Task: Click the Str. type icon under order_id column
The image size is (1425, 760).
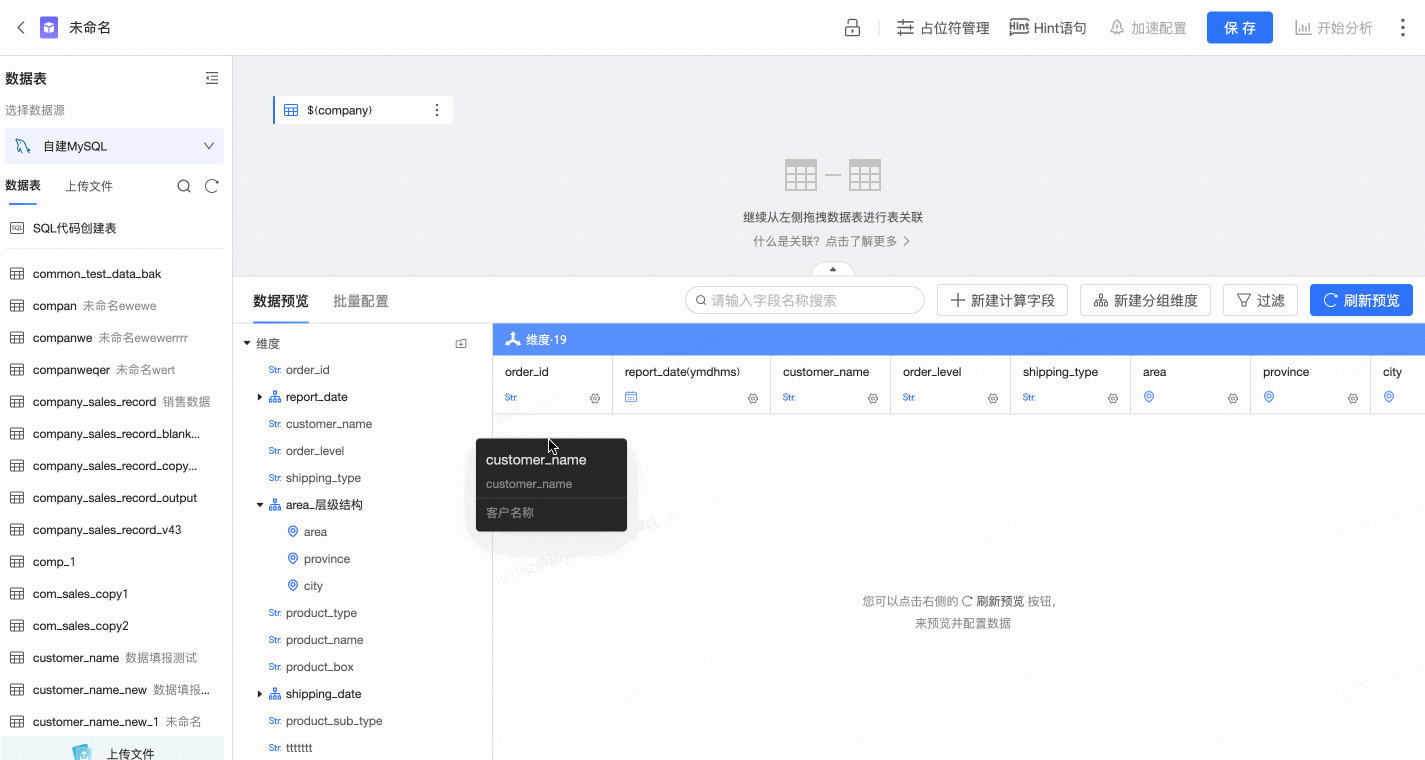Action: coord(511,397)
